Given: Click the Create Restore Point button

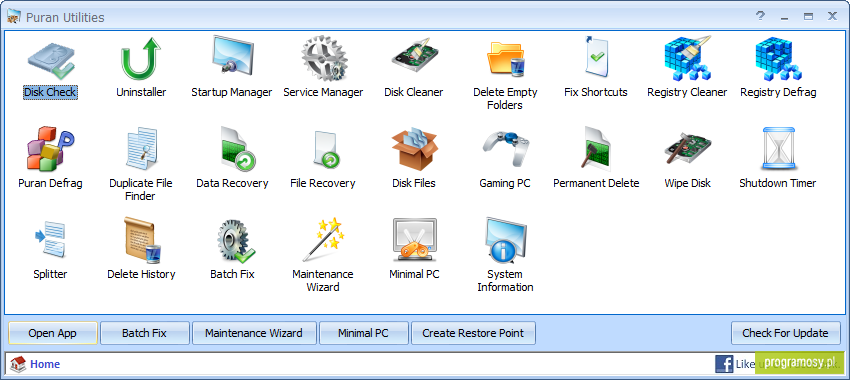Looking at the screenshot, I should (x=473, y=333).
